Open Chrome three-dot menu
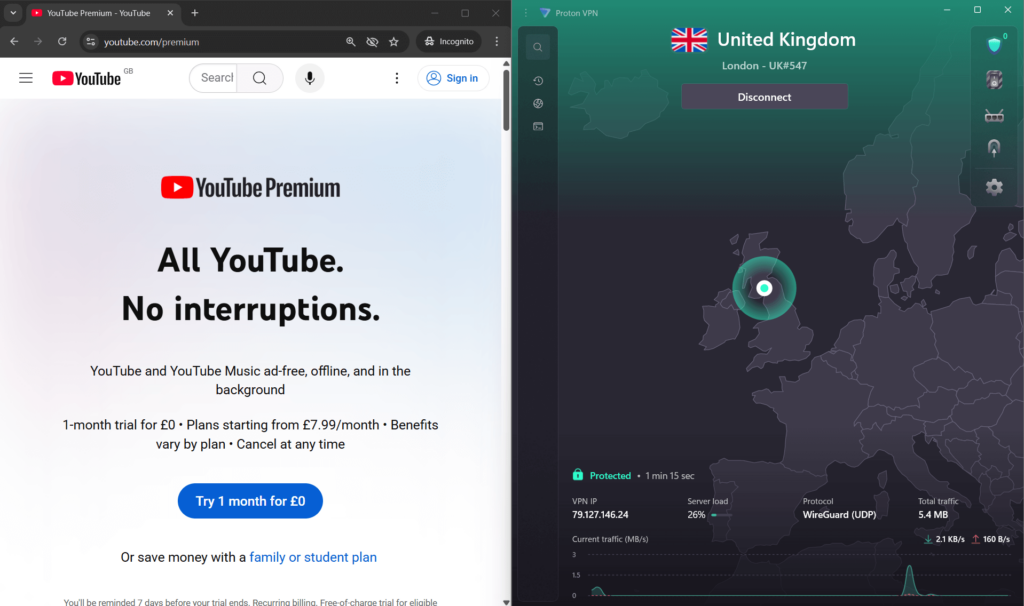1024x606 pixels. (497, 41)
